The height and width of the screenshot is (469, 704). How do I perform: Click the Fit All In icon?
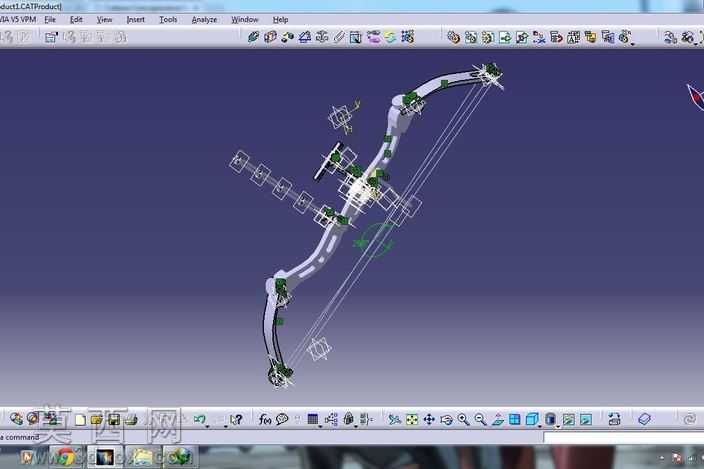click(x=412, y=420)
